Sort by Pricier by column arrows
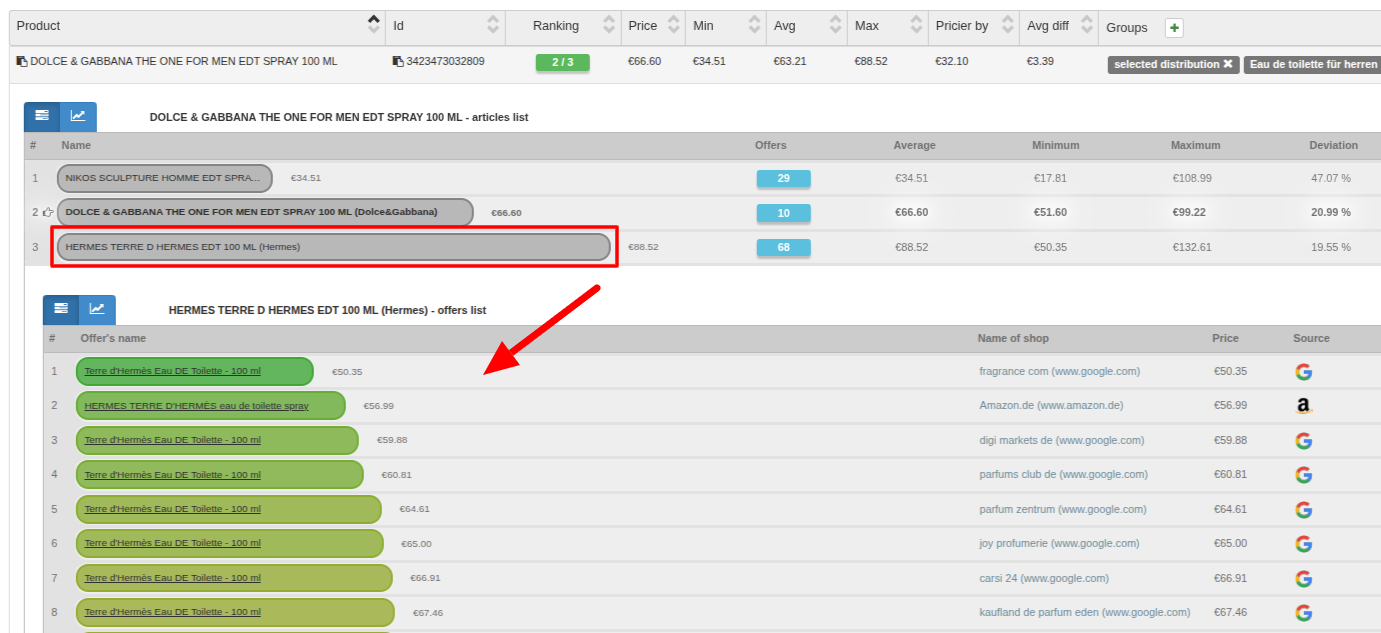 point(1007,25)
